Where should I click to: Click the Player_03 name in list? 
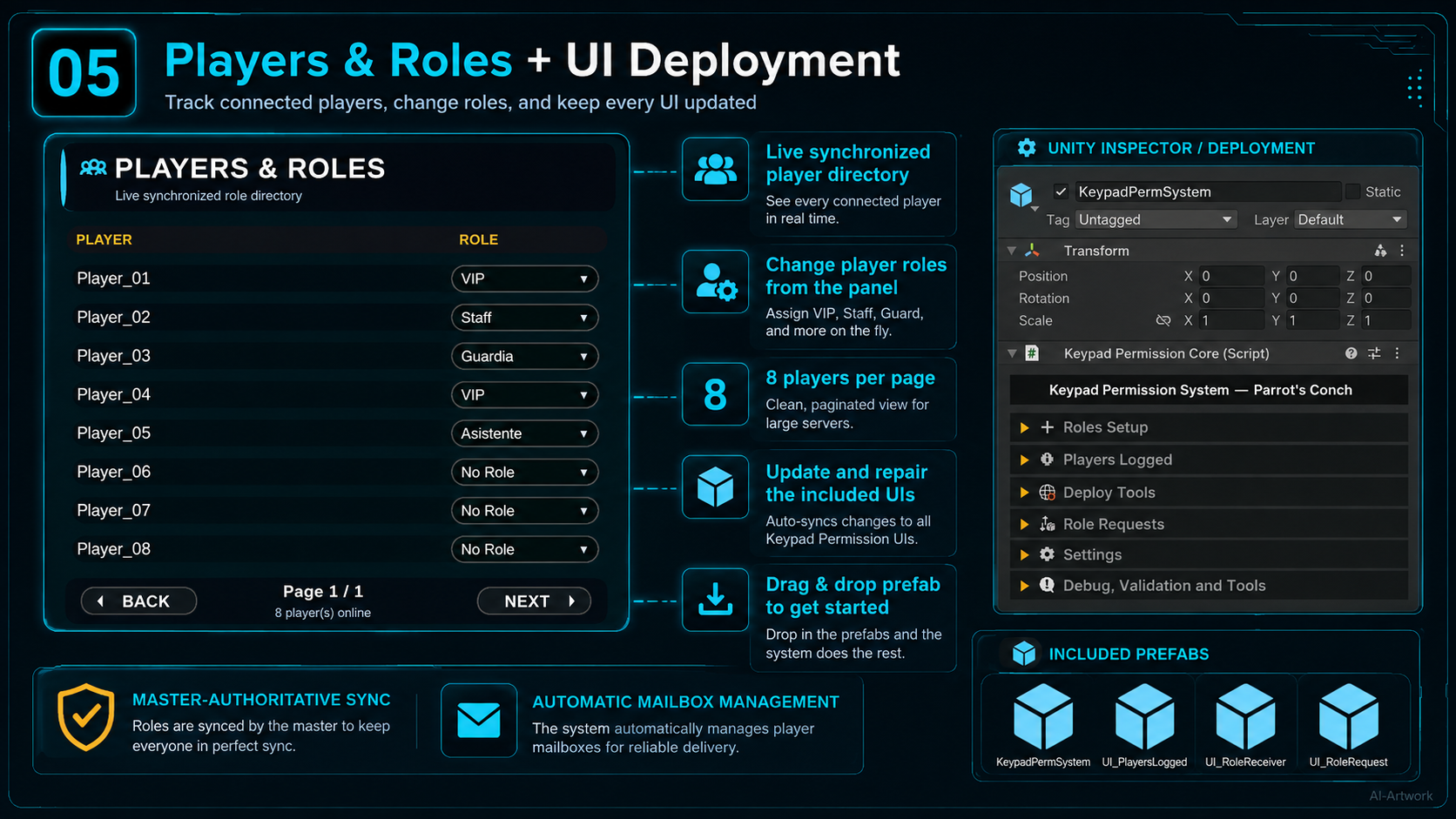113,356
